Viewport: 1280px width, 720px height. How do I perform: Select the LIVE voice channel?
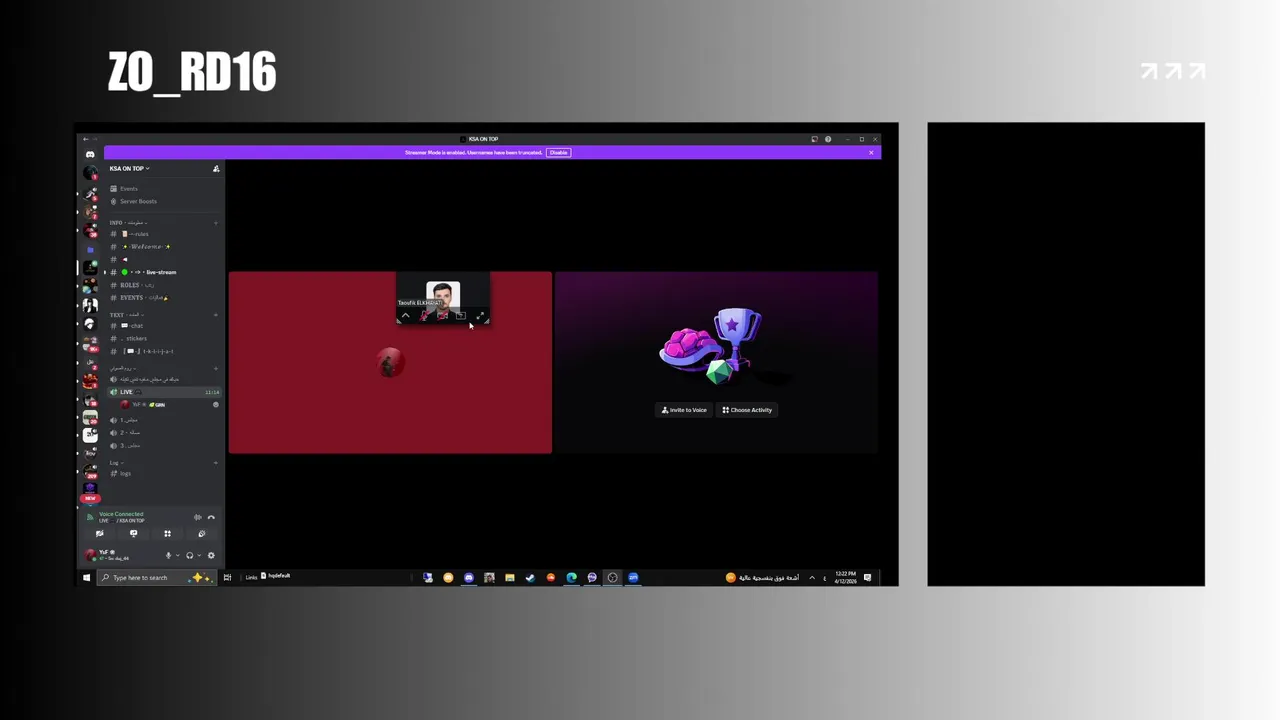coord(165,392)
